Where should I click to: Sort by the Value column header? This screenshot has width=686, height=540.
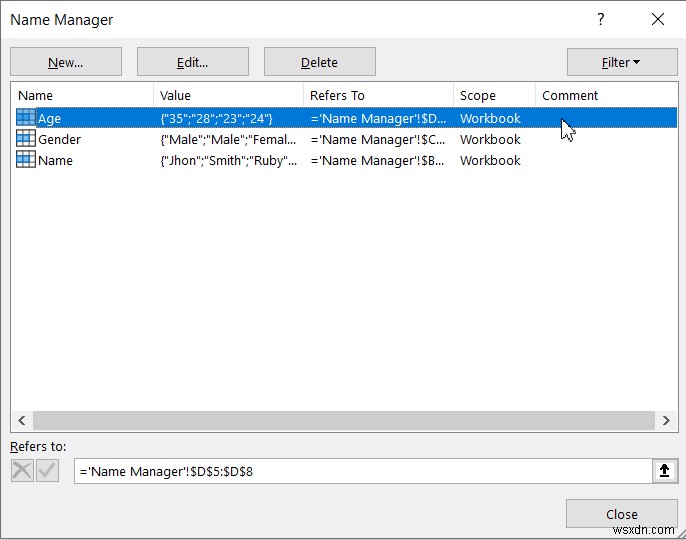point(228,95)
